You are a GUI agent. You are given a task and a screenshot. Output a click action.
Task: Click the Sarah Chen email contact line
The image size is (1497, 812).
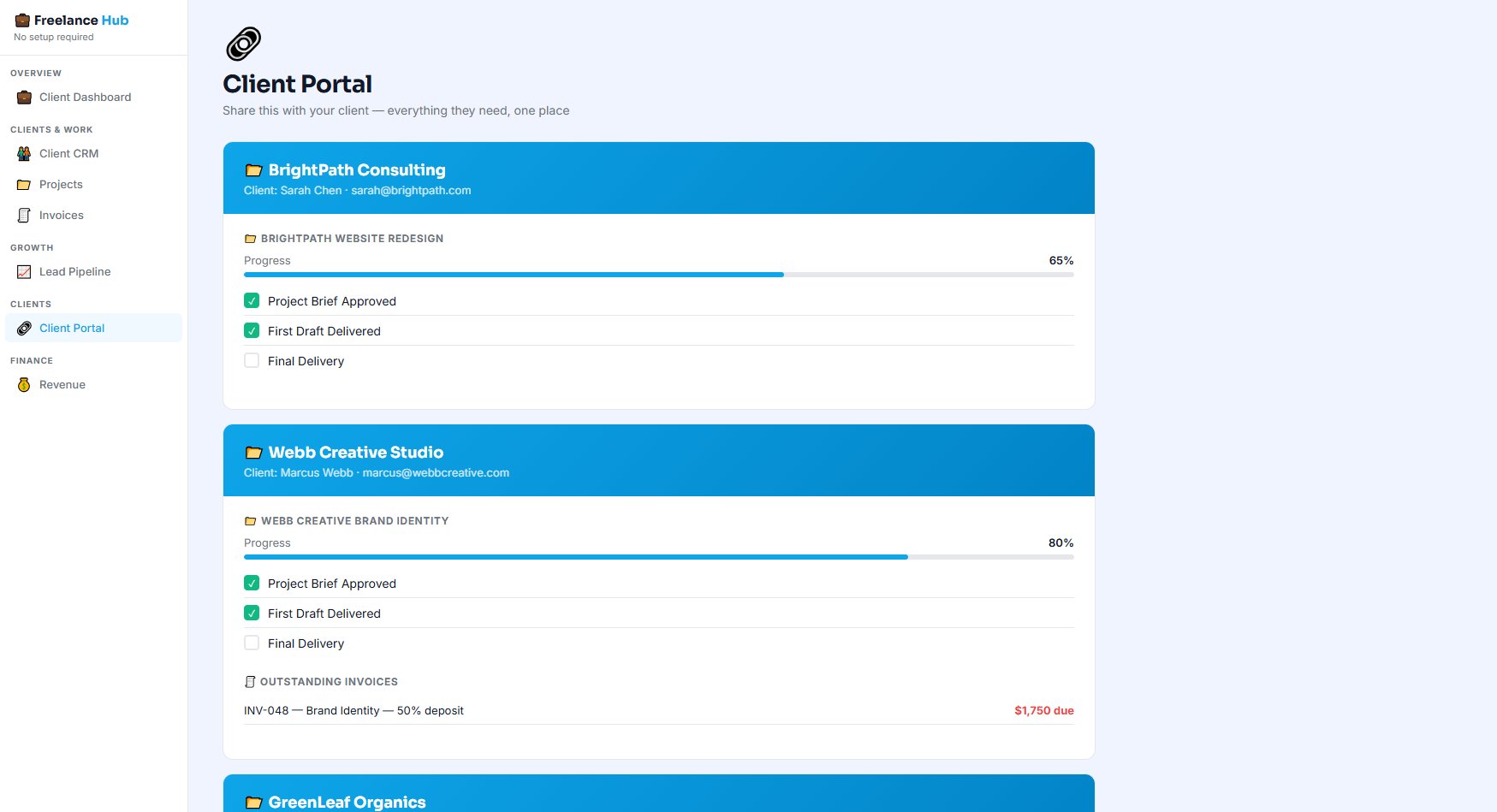point(357,191)
